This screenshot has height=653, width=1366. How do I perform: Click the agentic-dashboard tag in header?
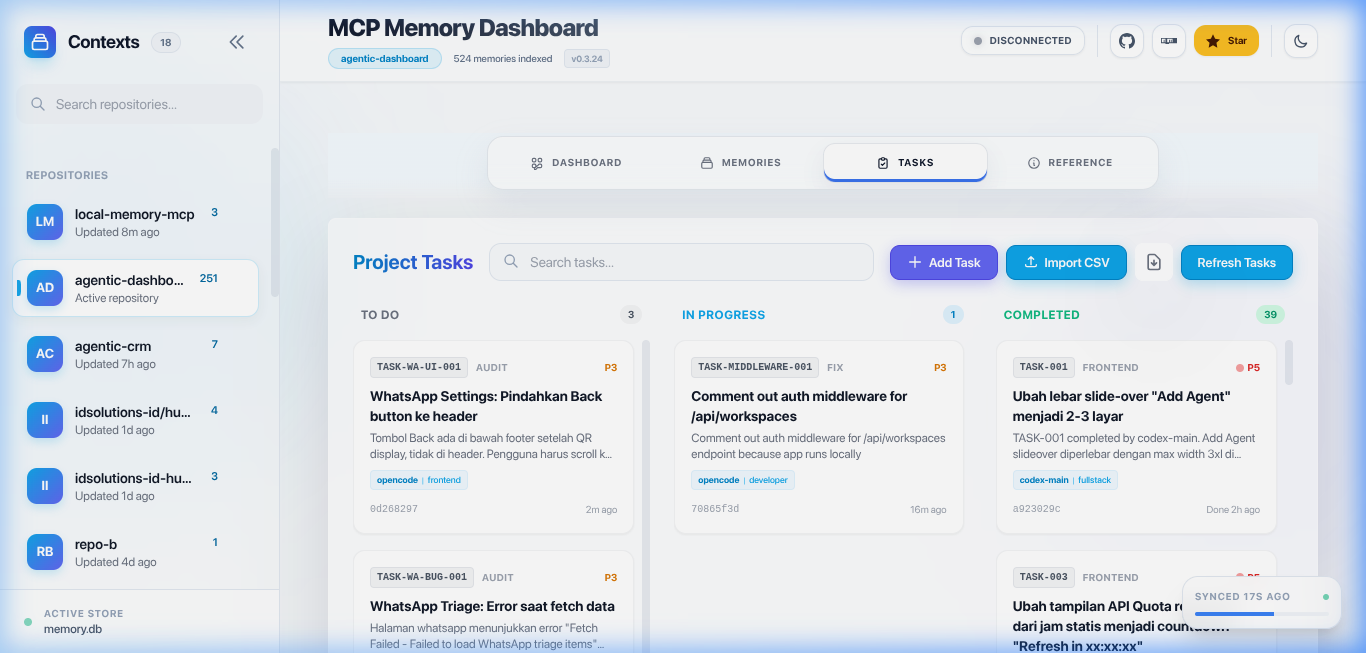[x=385, y=59]
